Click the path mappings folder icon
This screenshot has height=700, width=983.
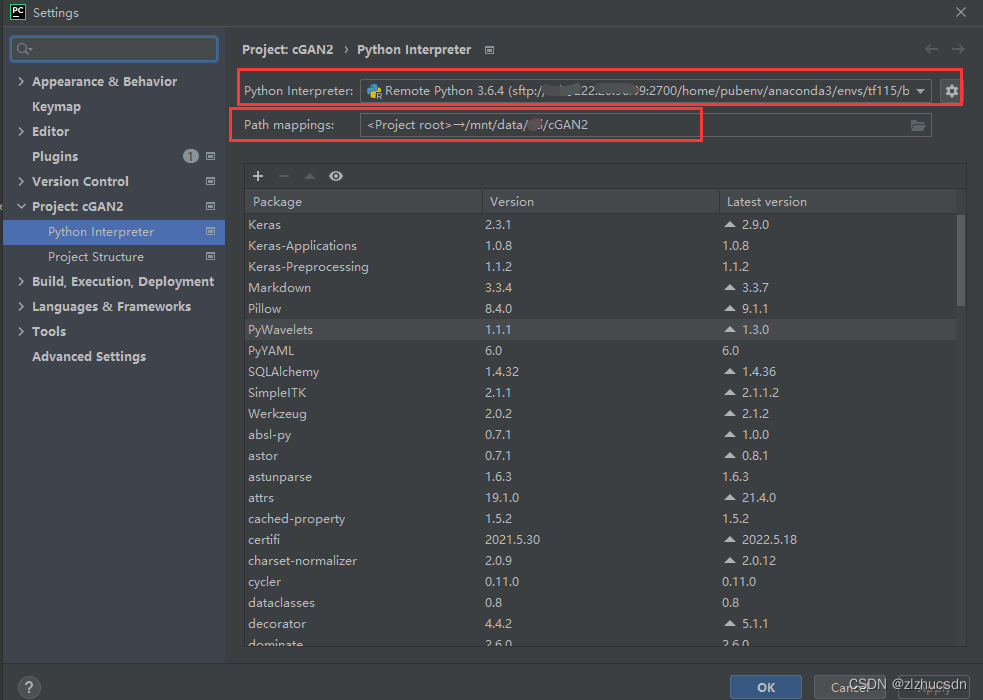[918, 125]
